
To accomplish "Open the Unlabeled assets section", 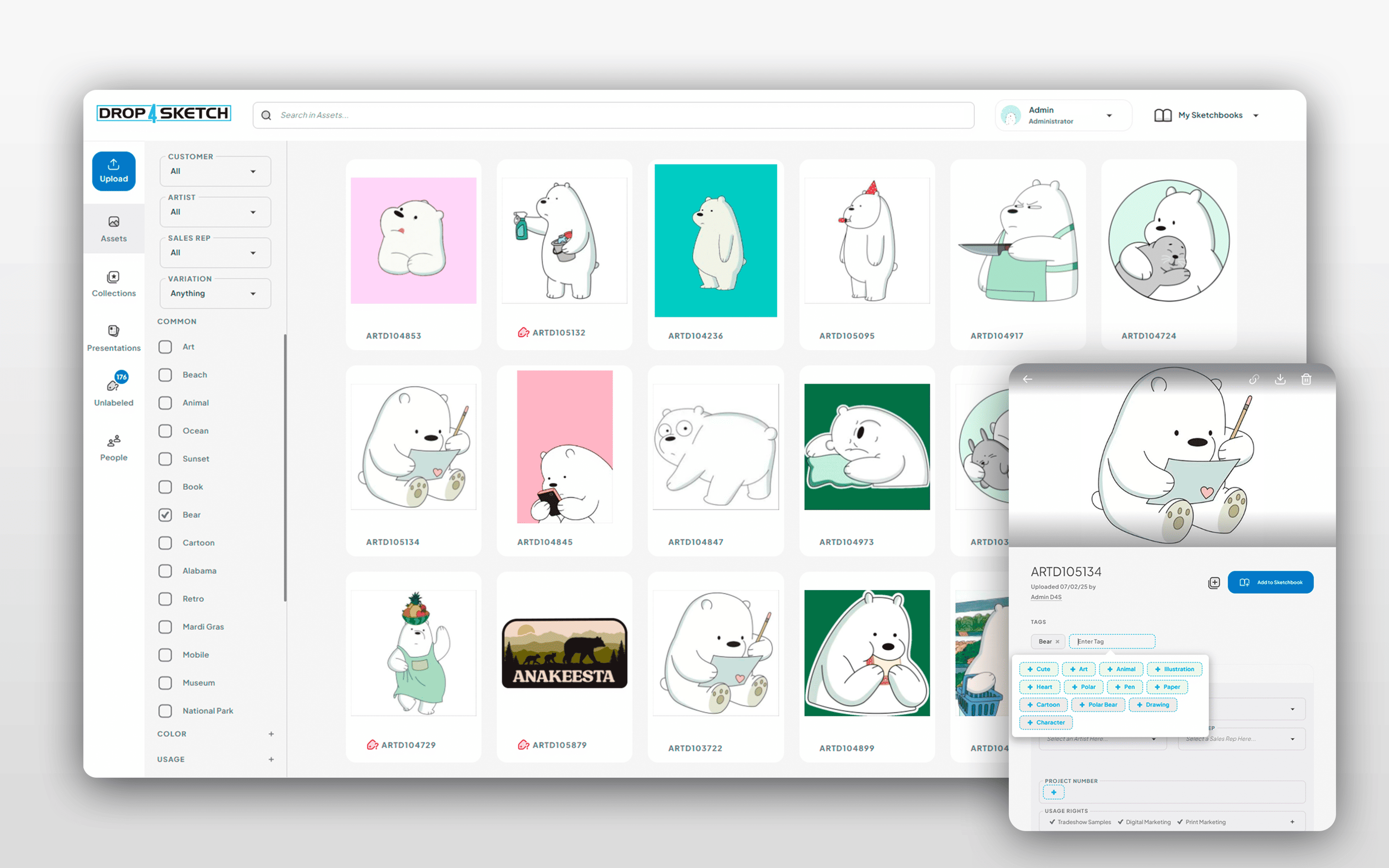I will coord(114,392).
